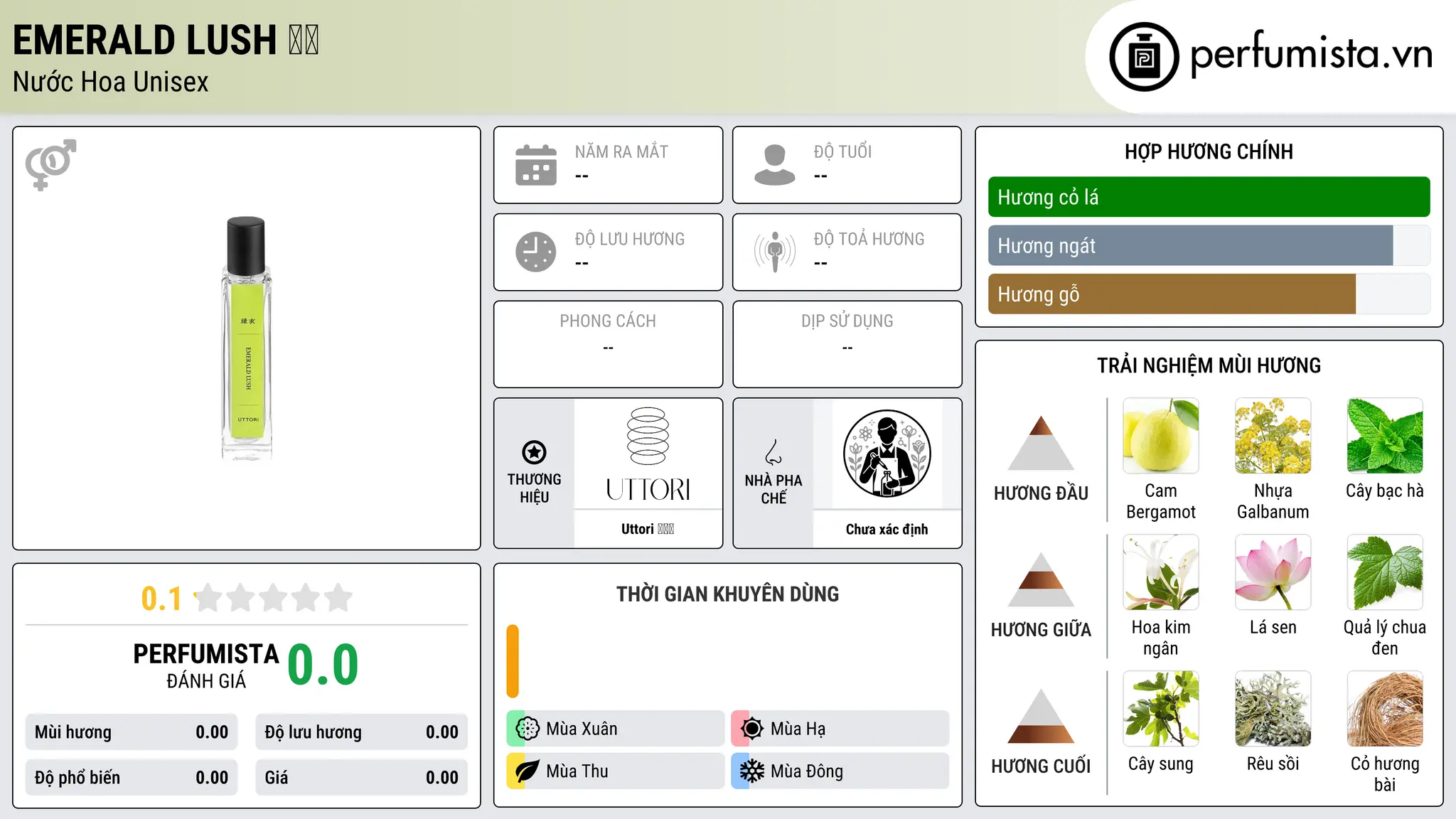Click the clock icon beside Độ lưu hương

pos(536,252)
